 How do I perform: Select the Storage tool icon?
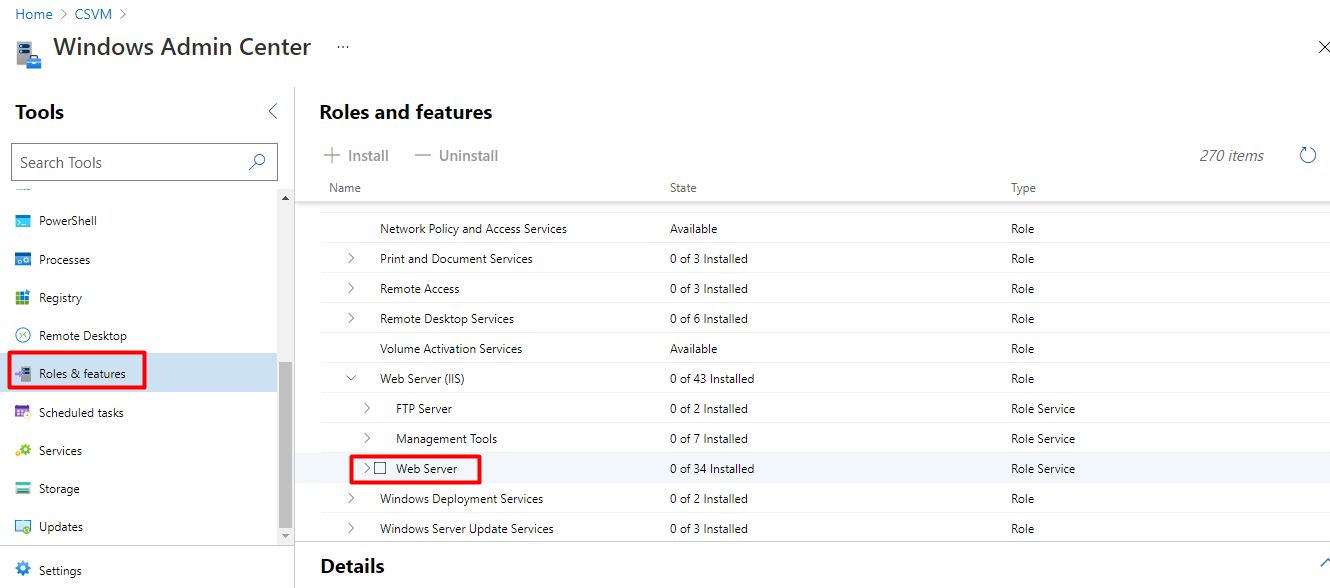pos(23,489)
